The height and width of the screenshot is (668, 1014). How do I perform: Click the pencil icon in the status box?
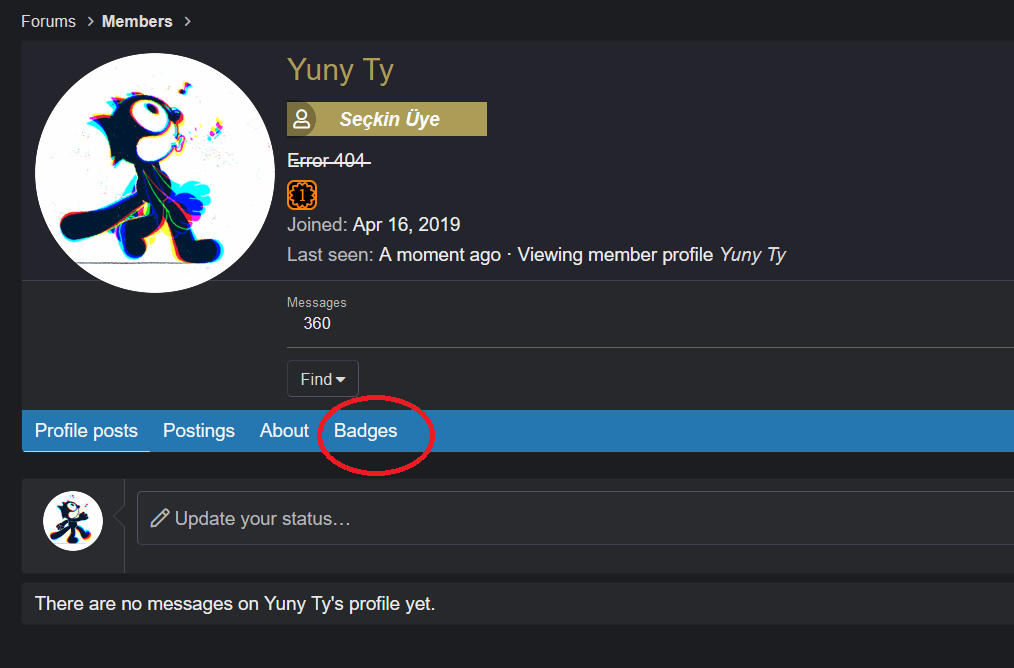pos(160,519)
